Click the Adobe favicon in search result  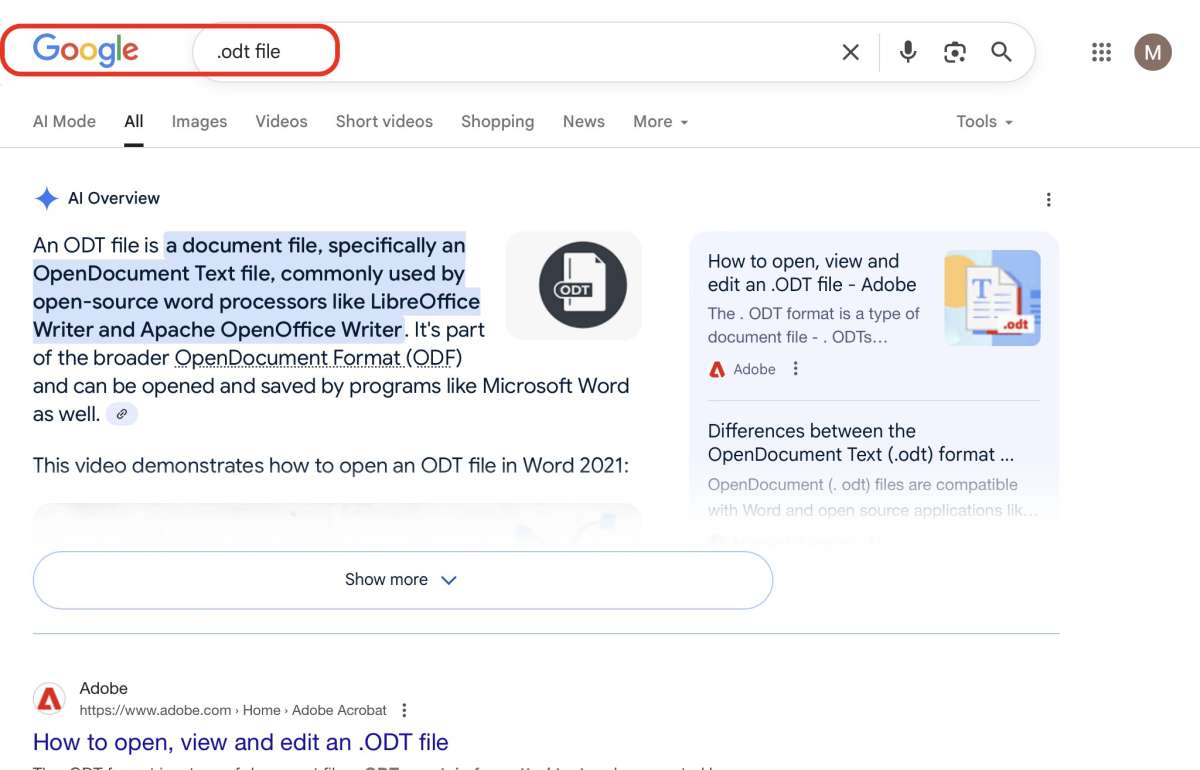(x=49, y=699)
